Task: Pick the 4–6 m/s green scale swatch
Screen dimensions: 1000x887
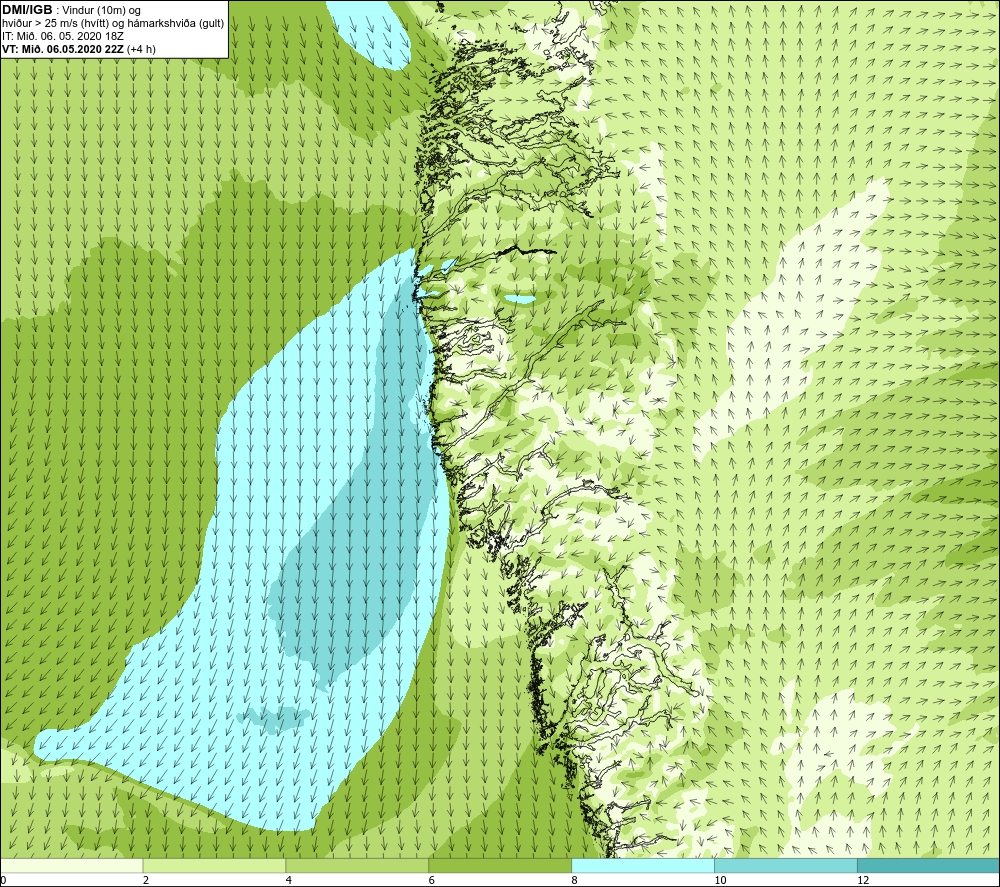Action: (x=357, y=865)
